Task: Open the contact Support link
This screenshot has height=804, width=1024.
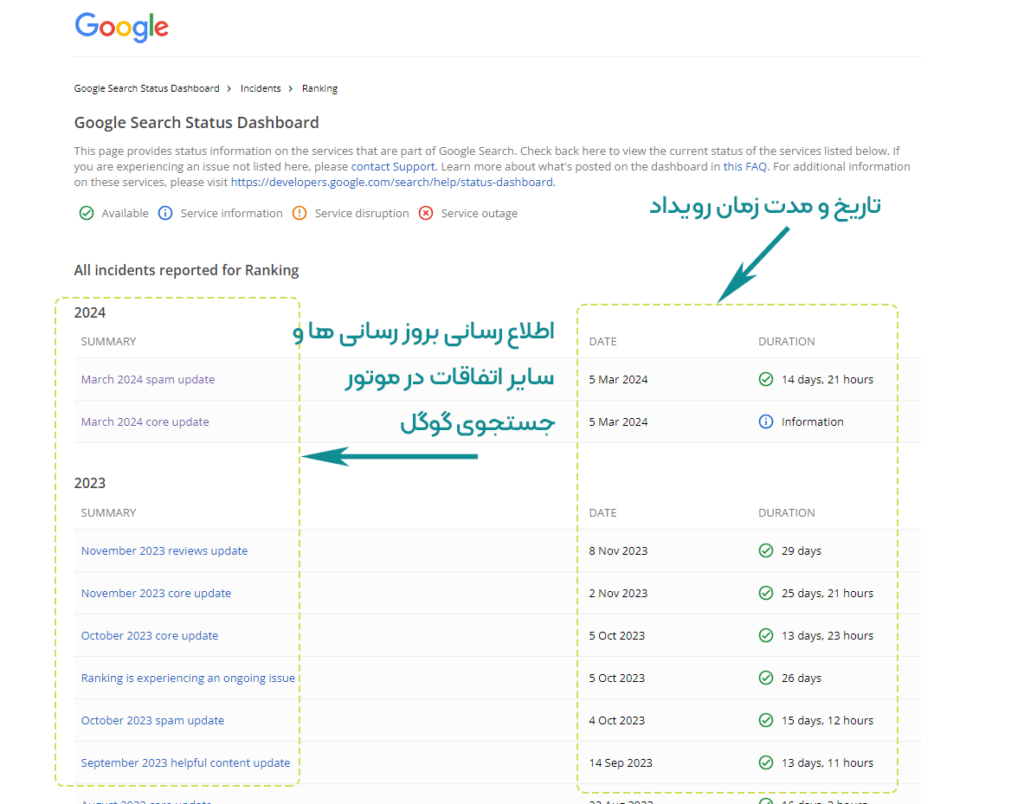Action: (392, 167)
